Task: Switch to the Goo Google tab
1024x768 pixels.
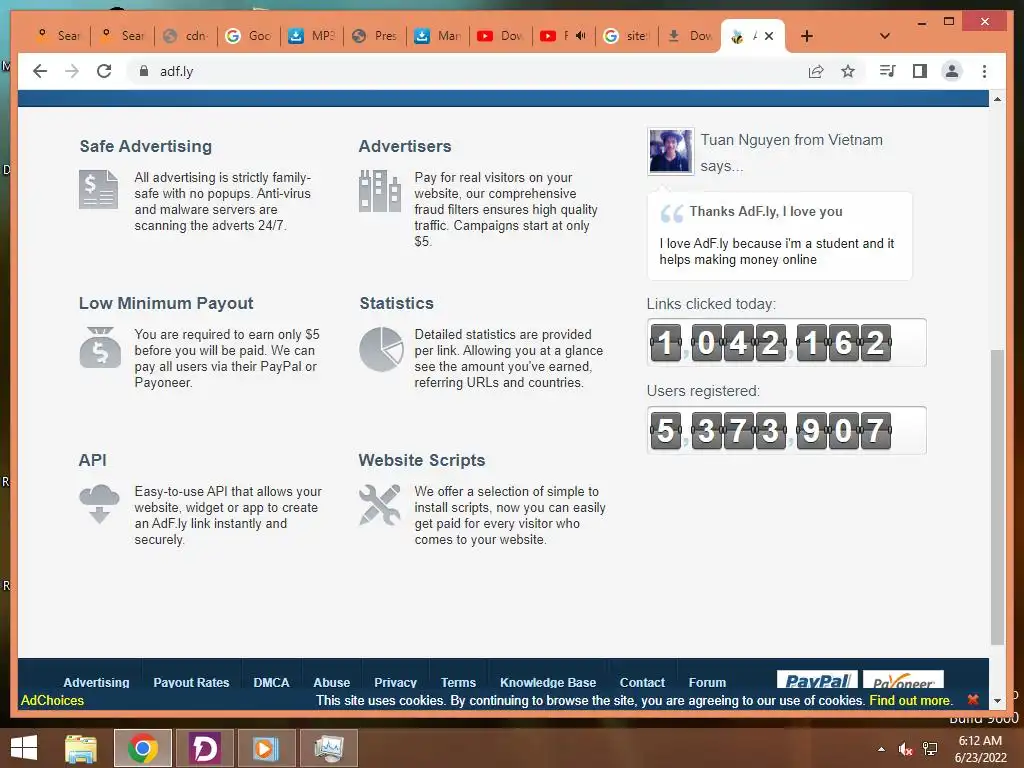Action: click(x=249, y=36)
